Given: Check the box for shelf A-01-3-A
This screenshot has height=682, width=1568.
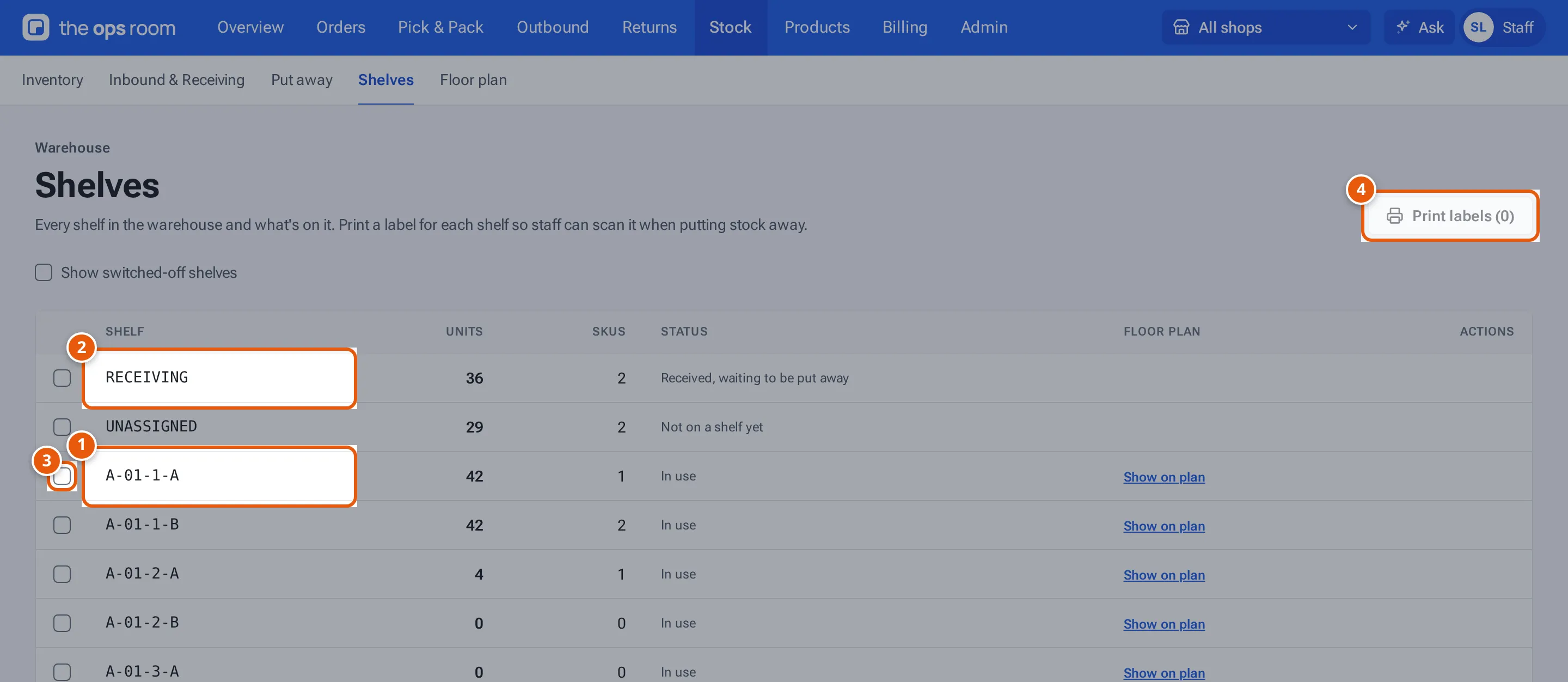Looking at the screenshot, I should [62, 672].
